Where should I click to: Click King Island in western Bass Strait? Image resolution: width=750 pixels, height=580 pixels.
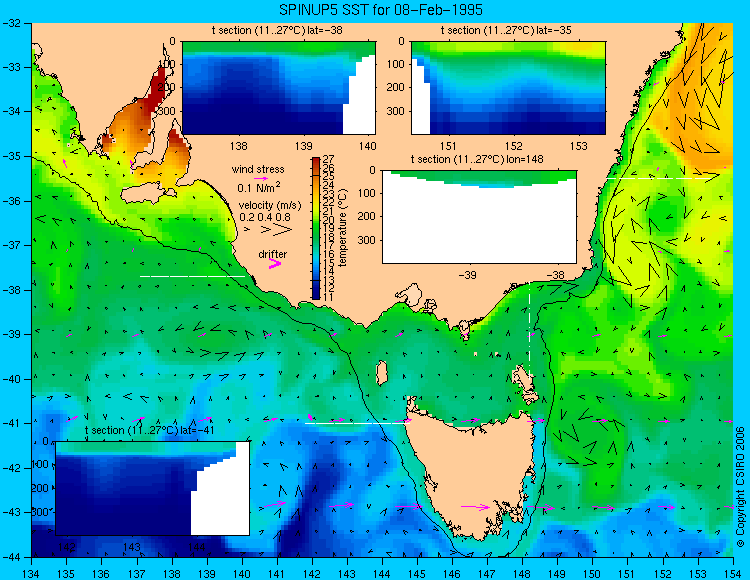tap(381, 373)
